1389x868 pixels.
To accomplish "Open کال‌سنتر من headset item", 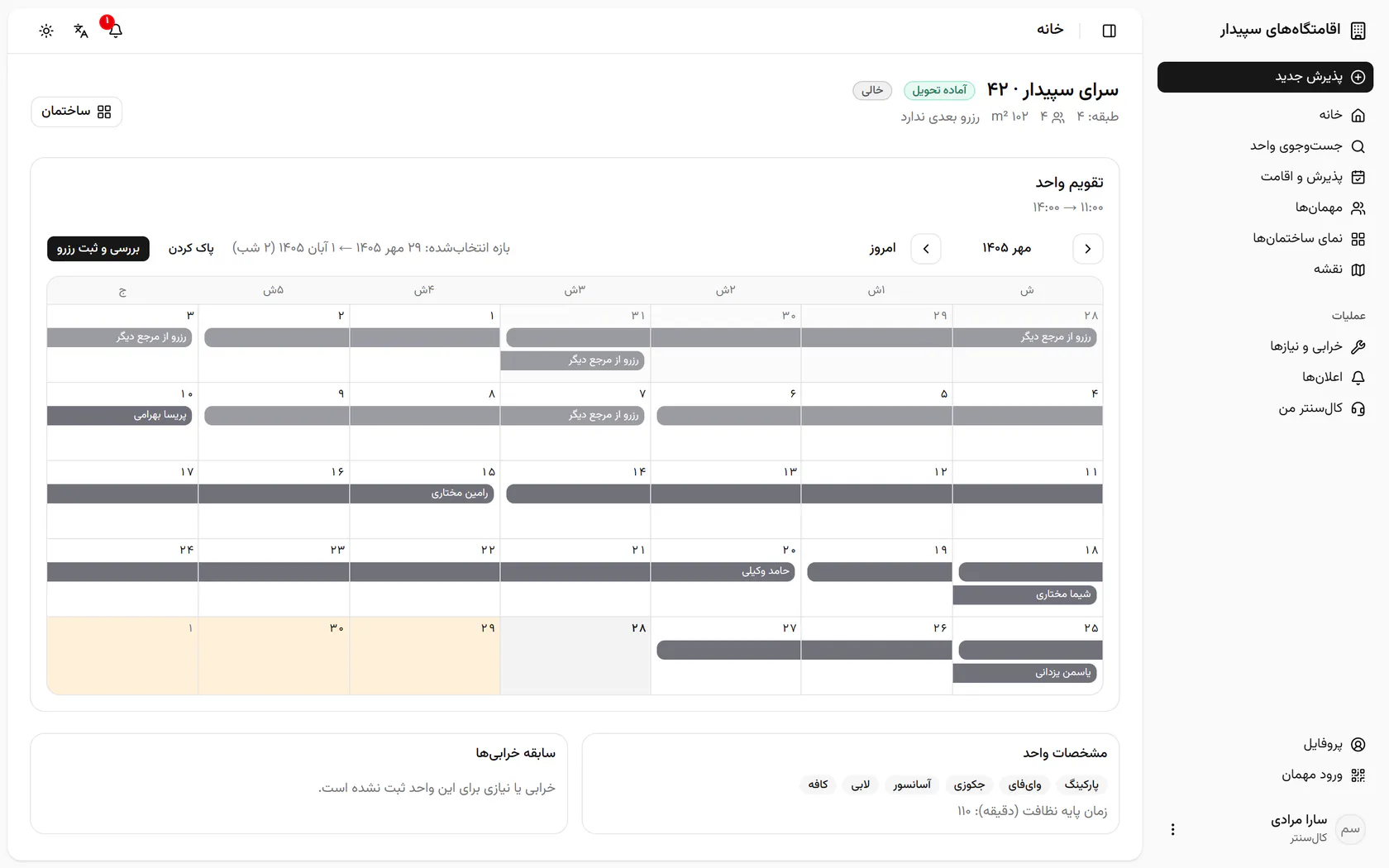I will (1265, 408).
